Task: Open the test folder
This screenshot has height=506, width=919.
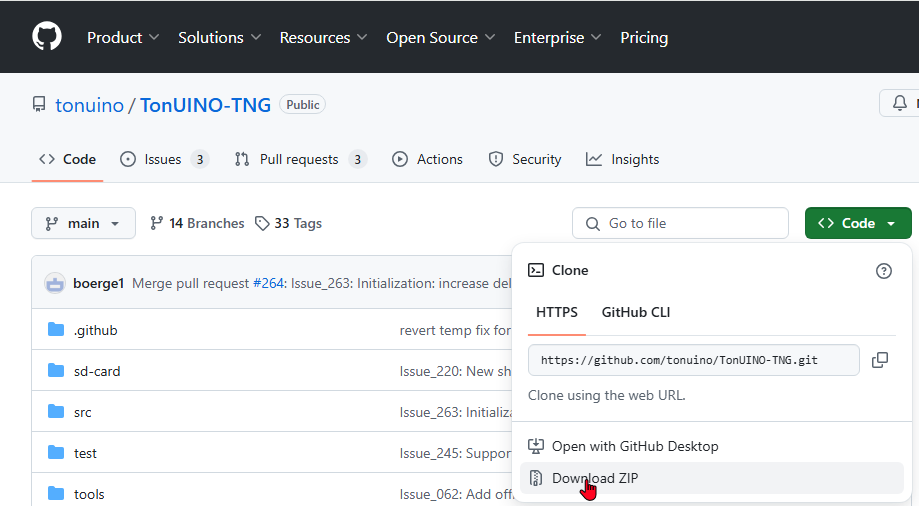Action: [x=85, y=454]
